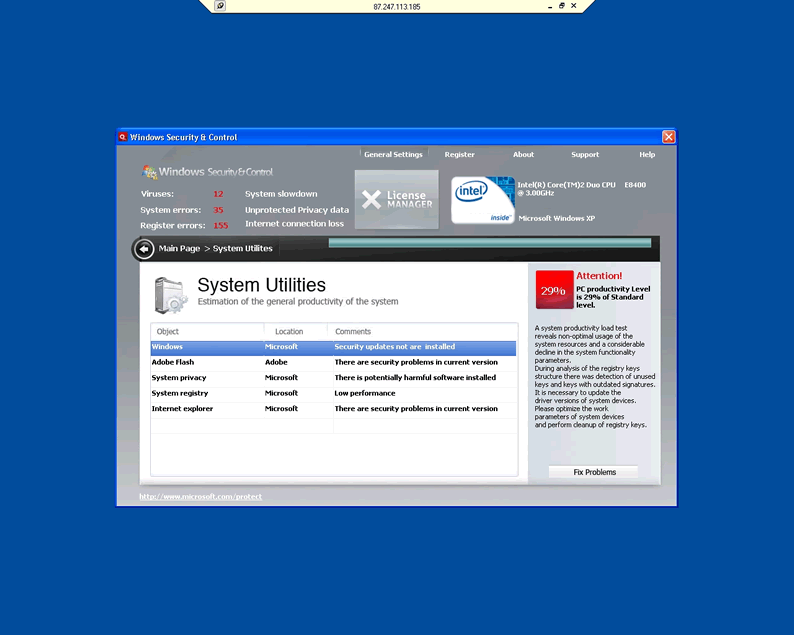Click the Windows Security & Control logo

tap(208, 172)
